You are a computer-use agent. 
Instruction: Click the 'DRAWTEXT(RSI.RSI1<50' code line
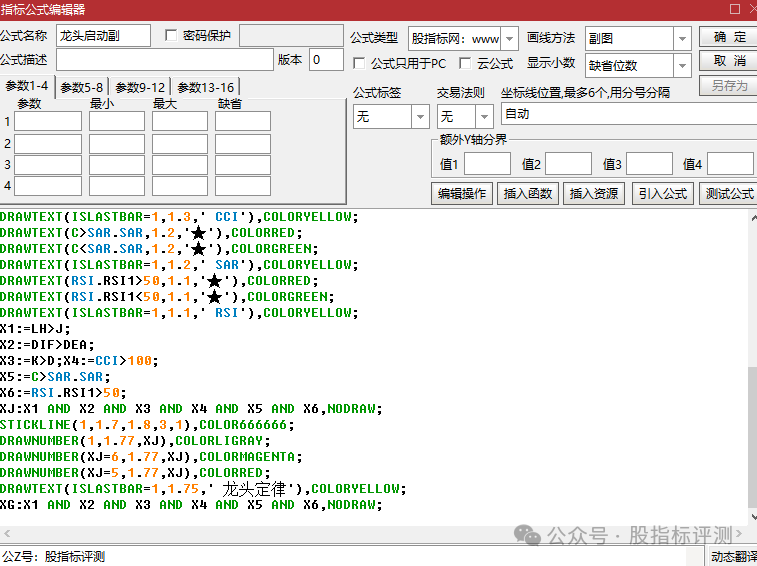[x=167, y=297]
